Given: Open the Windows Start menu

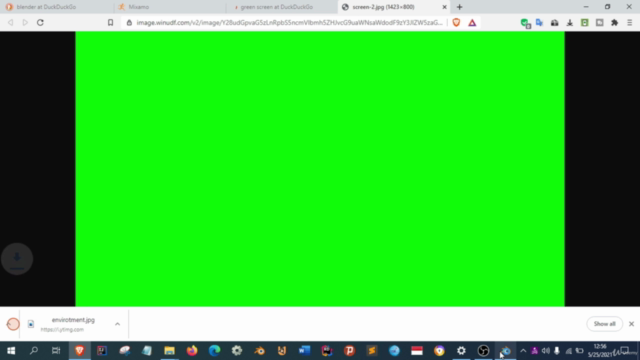Looking at the screenshot, I should click(x=11, y=351).
